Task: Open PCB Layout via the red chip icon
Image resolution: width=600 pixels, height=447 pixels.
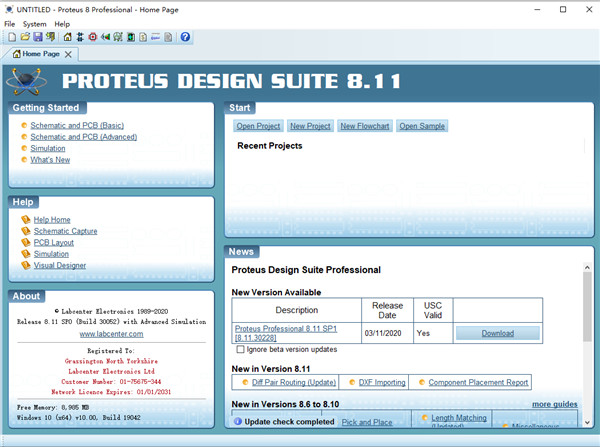Action: tap(93, 37)
